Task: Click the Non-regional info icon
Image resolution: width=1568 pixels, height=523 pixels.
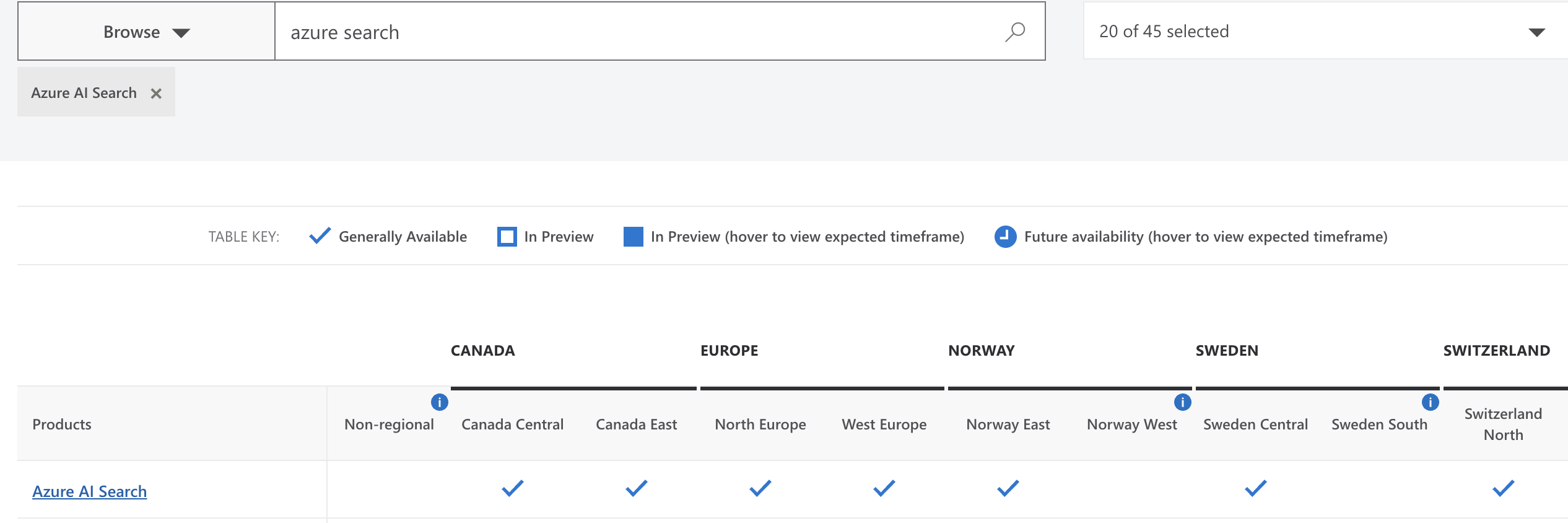Action: (x=440, y=402)
